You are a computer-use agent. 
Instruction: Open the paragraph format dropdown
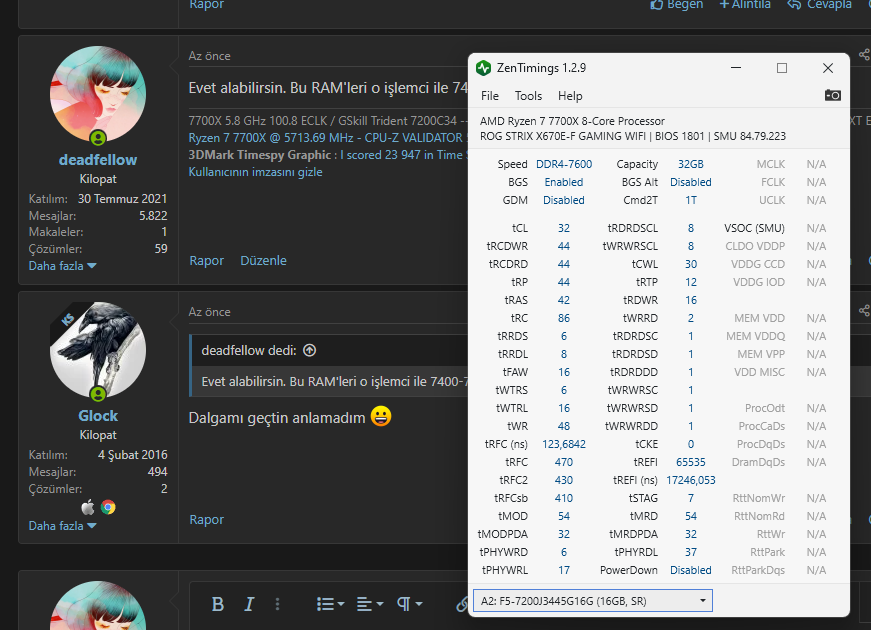410,604
